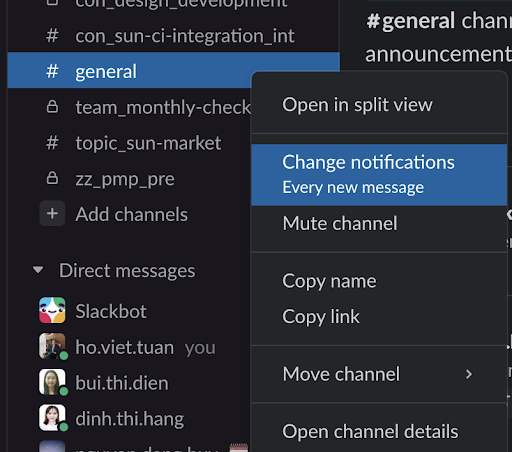This screenshot has height=452, width=512.
Task: Select Change notifications menu entry
Action: [379, 175]
